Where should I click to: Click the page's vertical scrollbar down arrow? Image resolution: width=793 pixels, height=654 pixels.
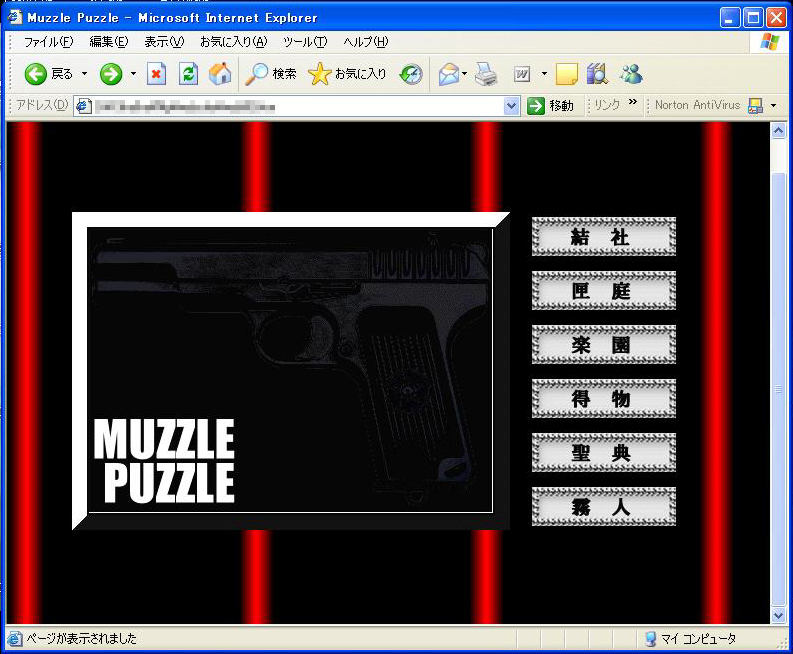point(778,616)
